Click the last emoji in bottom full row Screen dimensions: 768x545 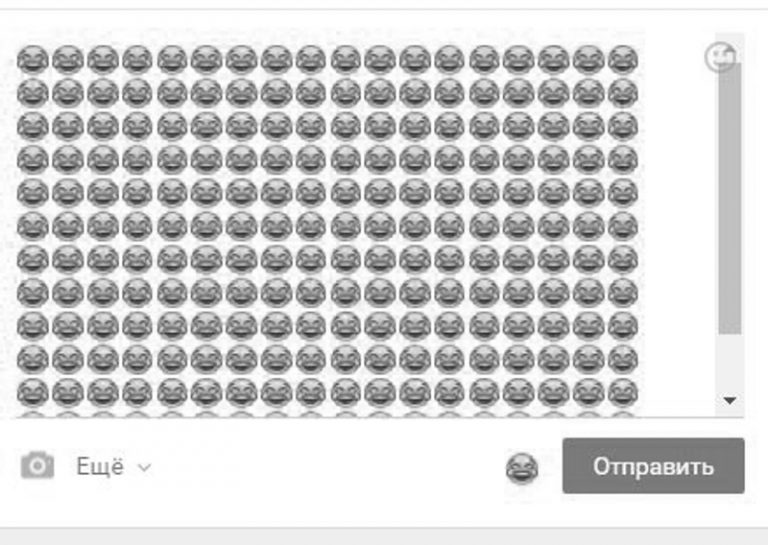coord(623,393)
